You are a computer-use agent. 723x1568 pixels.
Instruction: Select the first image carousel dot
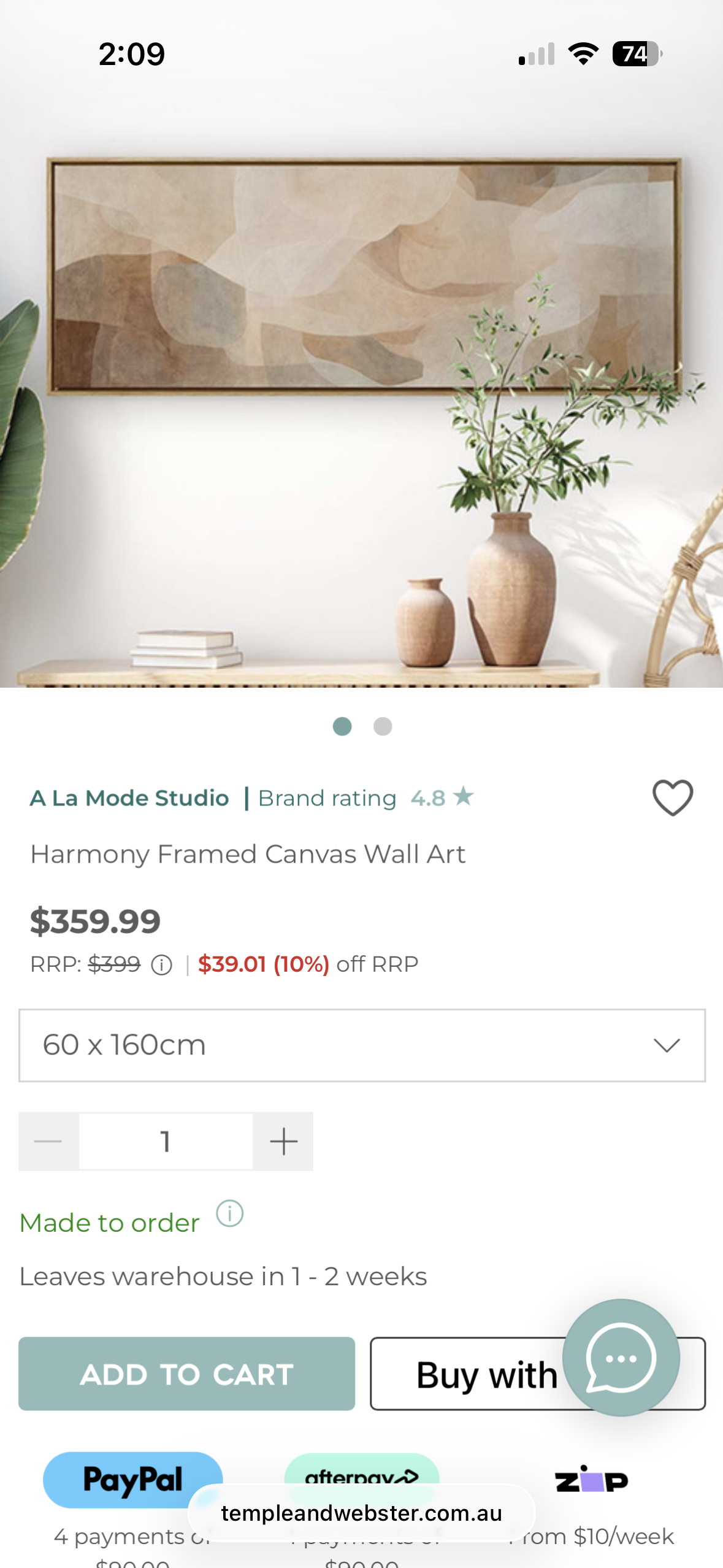(342, 726)
